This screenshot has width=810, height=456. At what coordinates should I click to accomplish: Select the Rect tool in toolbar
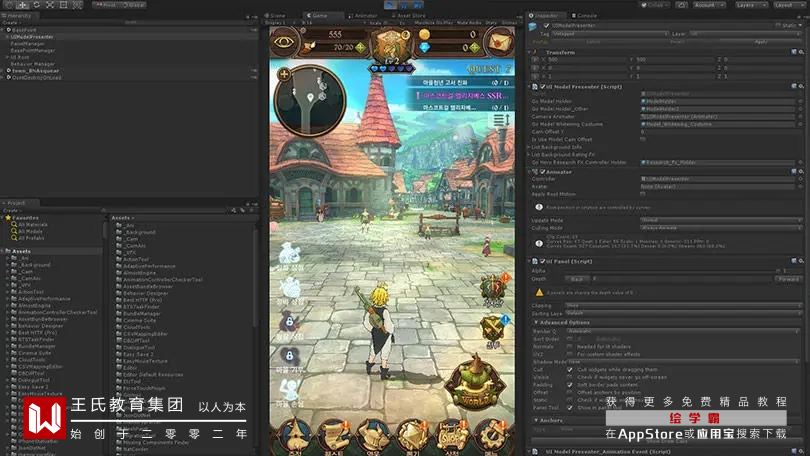point(64,5)
